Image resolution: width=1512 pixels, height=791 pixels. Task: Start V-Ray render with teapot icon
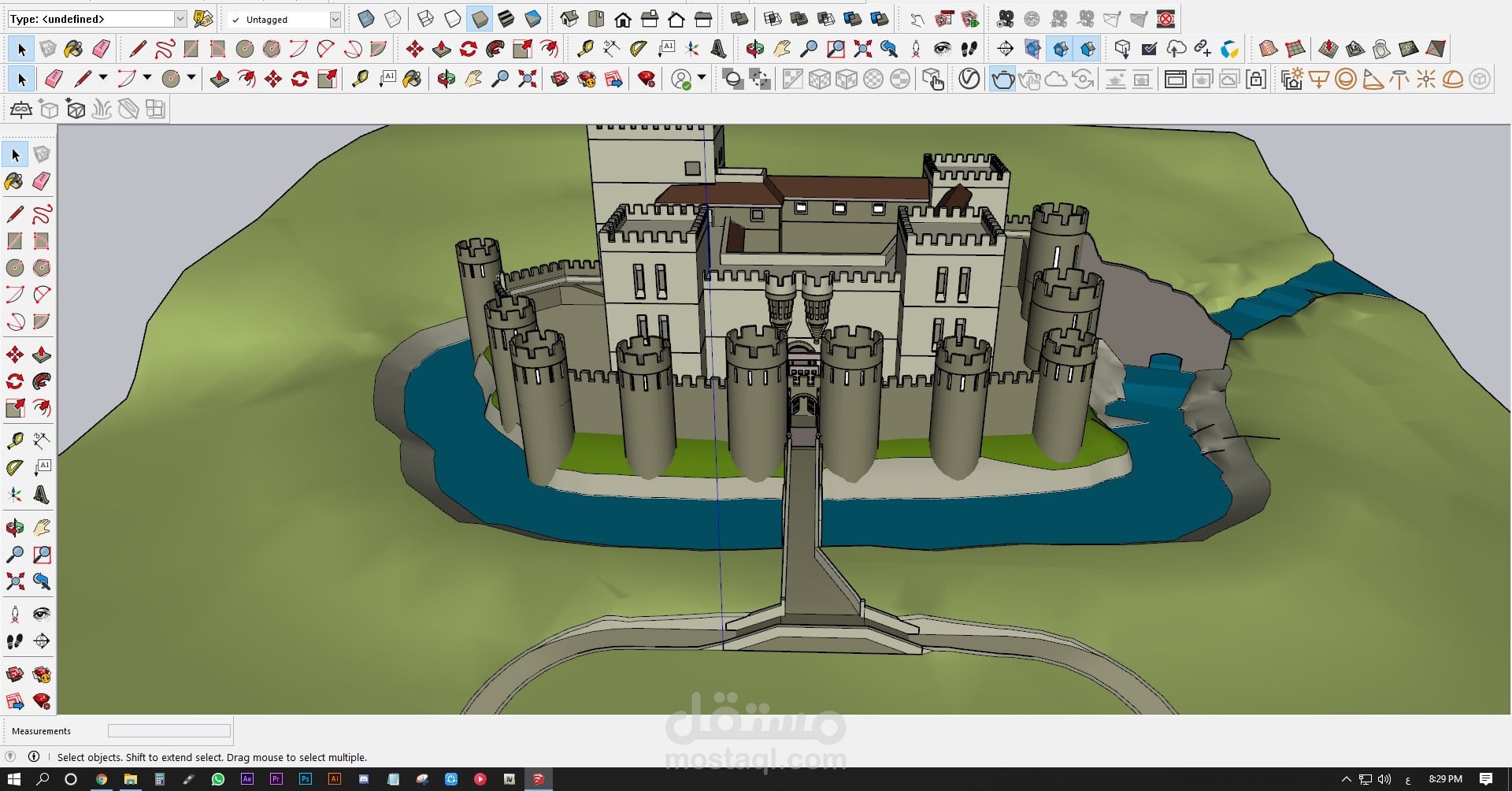[x=1002, y=79]
